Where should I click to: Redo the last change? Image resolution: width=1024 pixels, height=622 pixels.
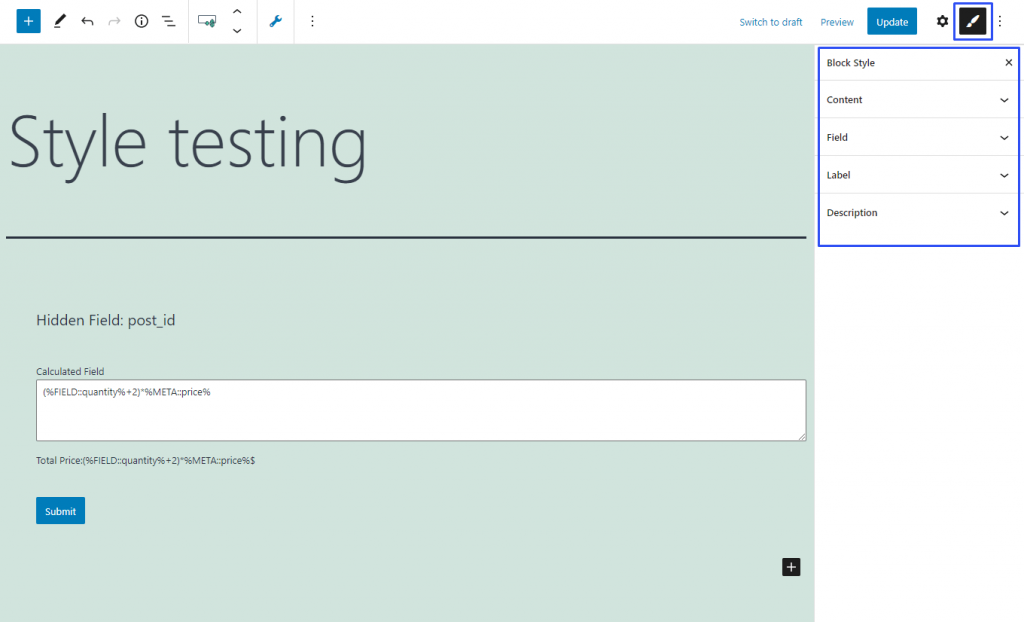point(114,22)
